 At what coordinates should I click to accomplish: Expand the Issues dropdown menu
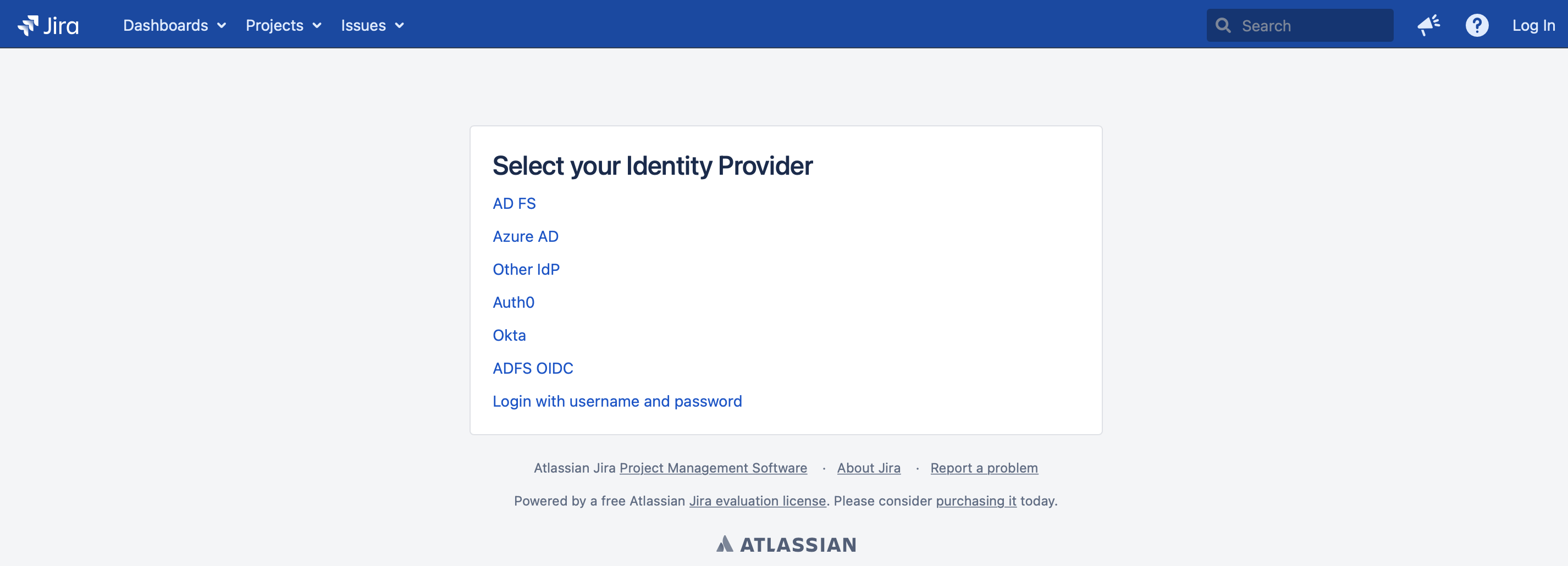click(x=372, y=26)
